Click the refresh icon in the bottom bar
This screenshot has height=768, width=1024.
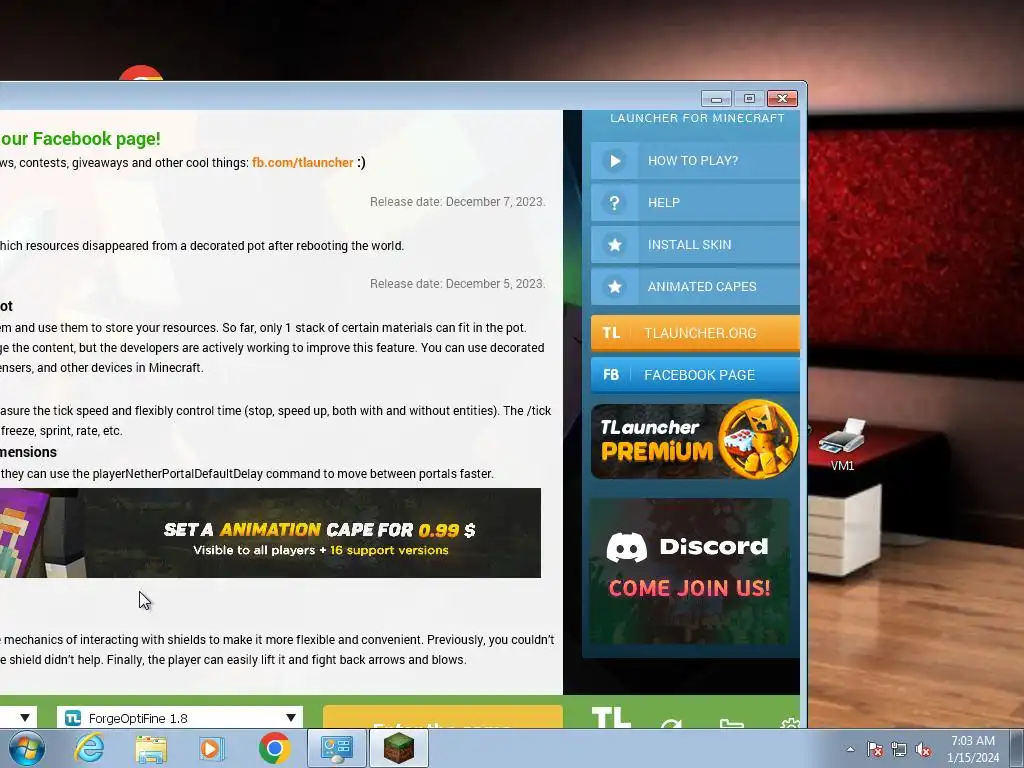click(671, 724)
